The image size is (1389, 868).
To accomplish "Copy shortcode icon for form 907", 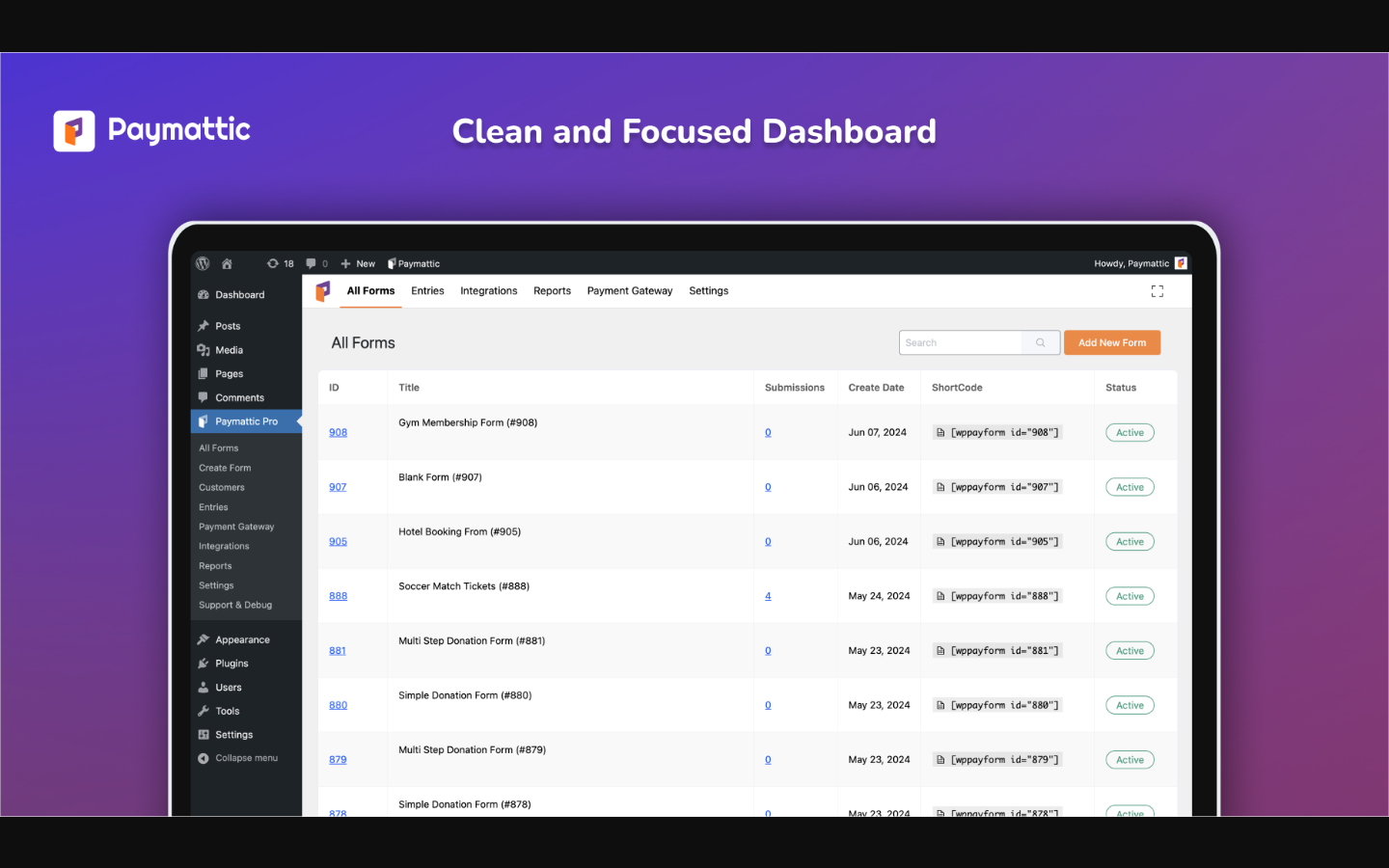I will [x=940, y=487].
